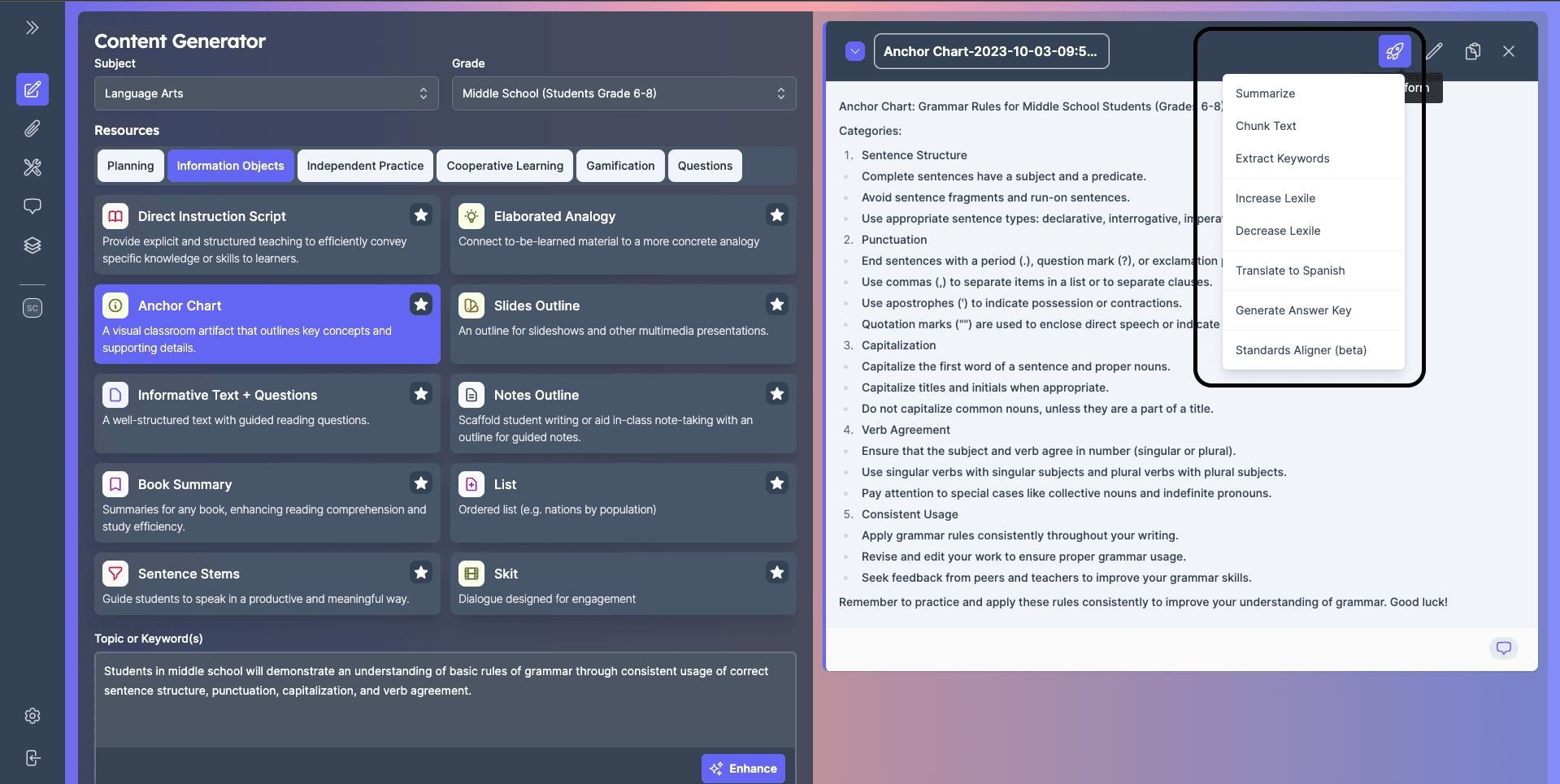Open settings gear in sidebar
This screenshot has height=784, width=1560.
click(33, 716)
